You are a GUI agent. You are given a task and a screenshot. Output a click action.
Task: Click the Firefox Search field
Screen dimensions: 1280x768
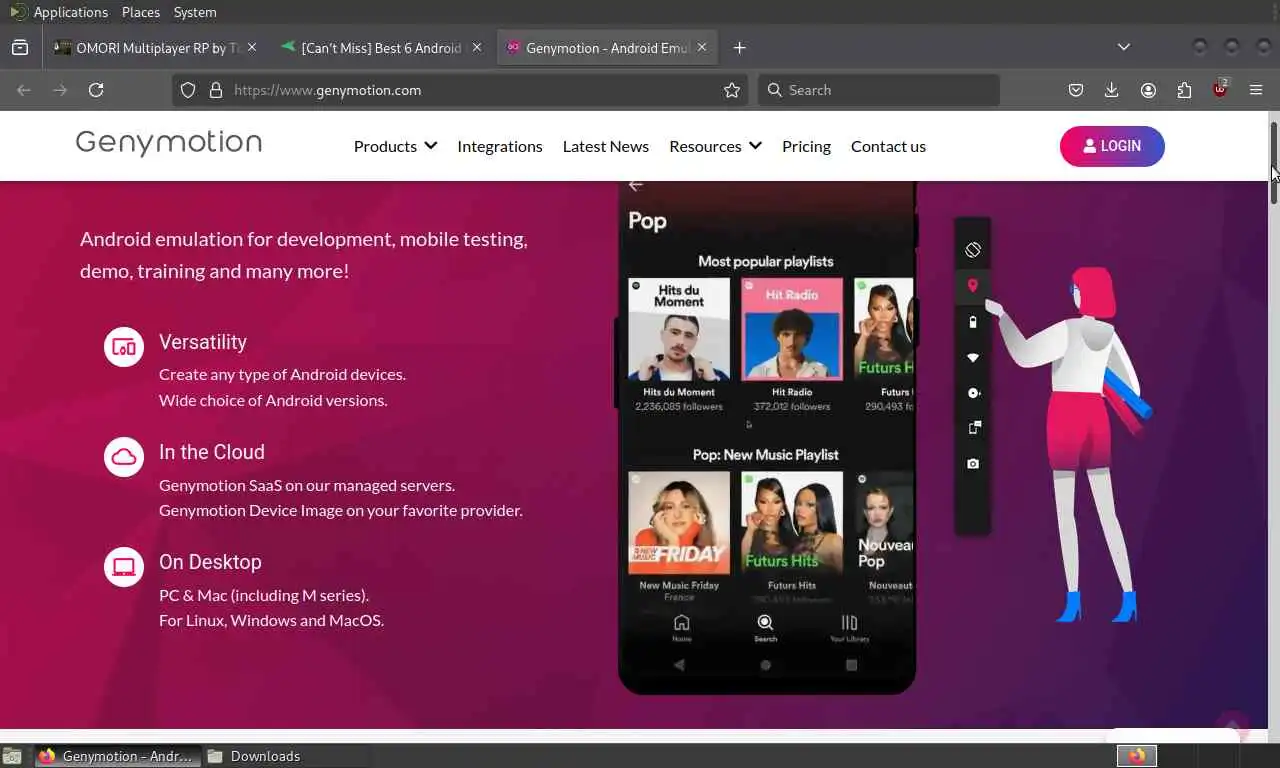pos(879,90)
